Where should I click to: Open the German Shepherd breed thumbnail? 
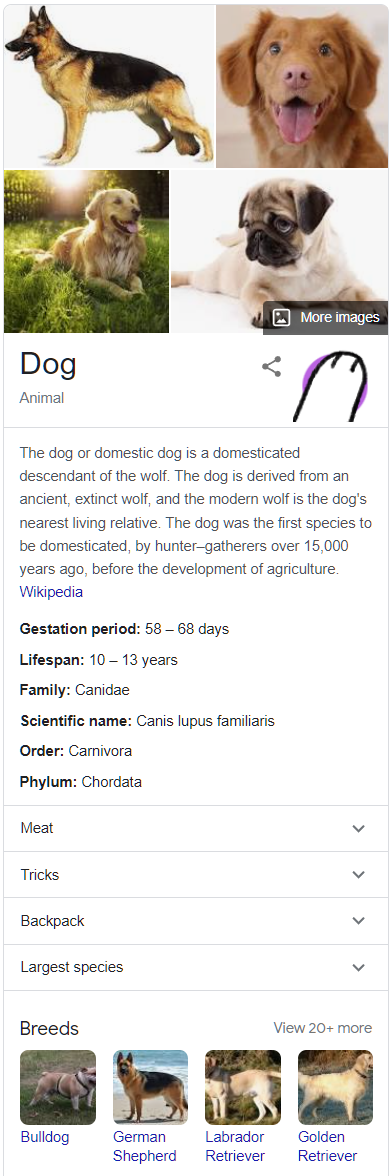[x=151, y=1088]
